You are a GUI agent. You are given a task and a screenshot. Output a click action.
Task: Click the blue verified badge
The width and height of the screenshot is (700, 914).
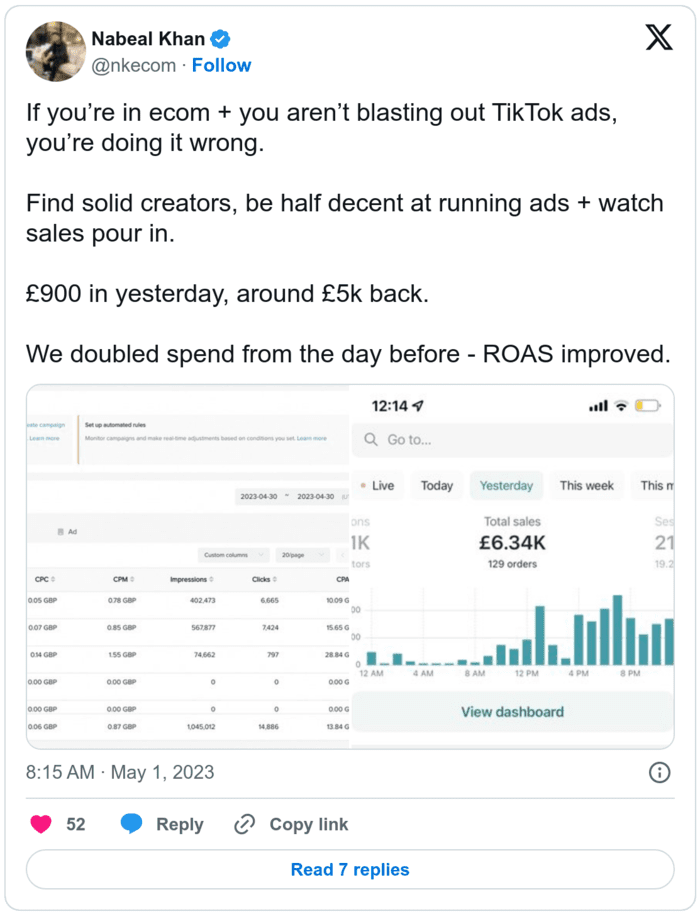pyautogui.click(x=221, y=39)
